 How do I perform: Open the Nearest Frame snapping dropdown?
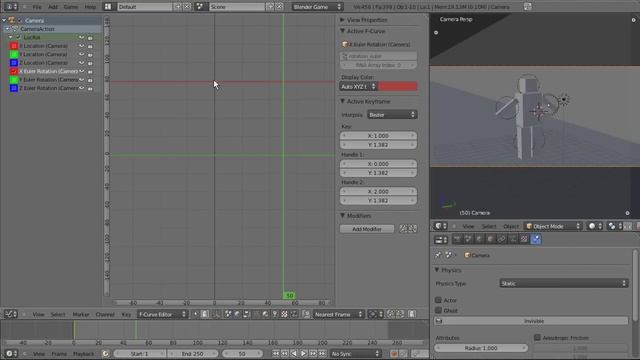coord(338,314)
